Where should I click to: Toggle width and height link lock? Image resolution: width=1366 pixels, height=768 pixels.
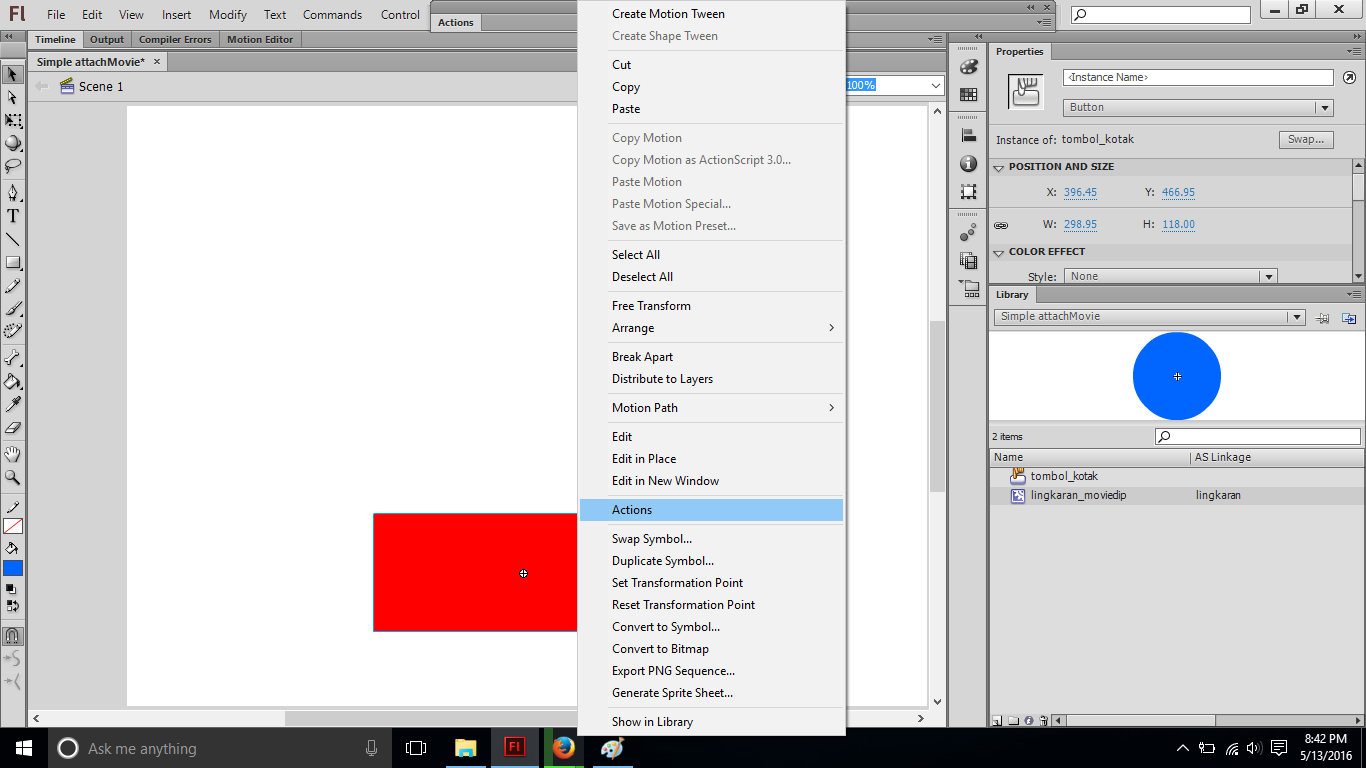[x=1001, y=225]
